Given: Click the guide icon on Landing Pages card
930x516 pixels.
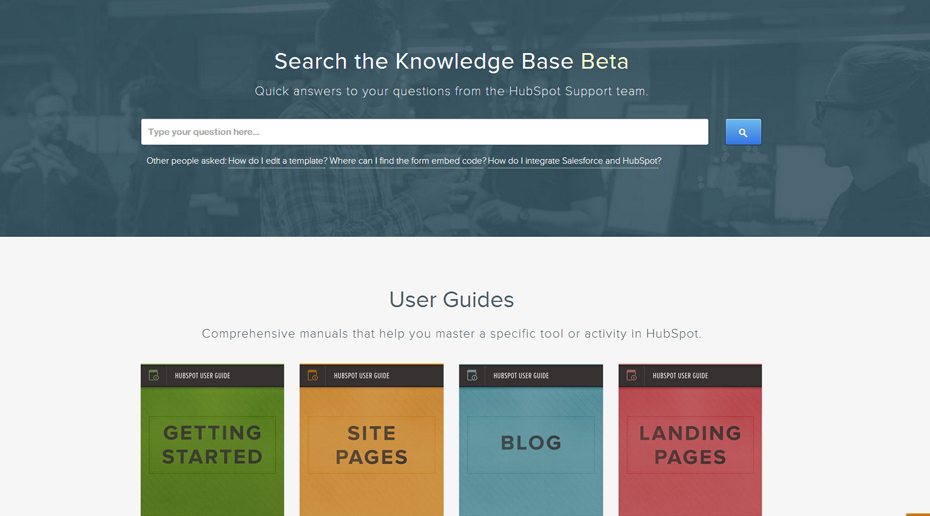Looking at the screenshot, I should [631, 376].
